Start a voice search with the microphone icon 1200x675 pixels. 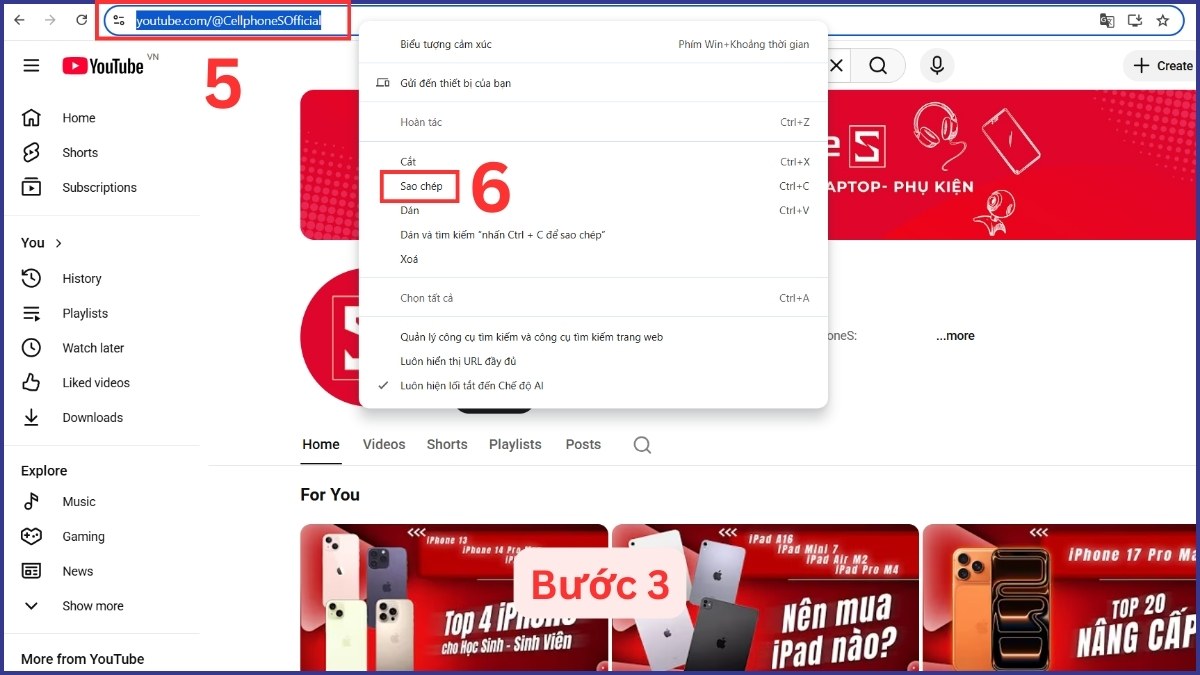click(936, 65)
